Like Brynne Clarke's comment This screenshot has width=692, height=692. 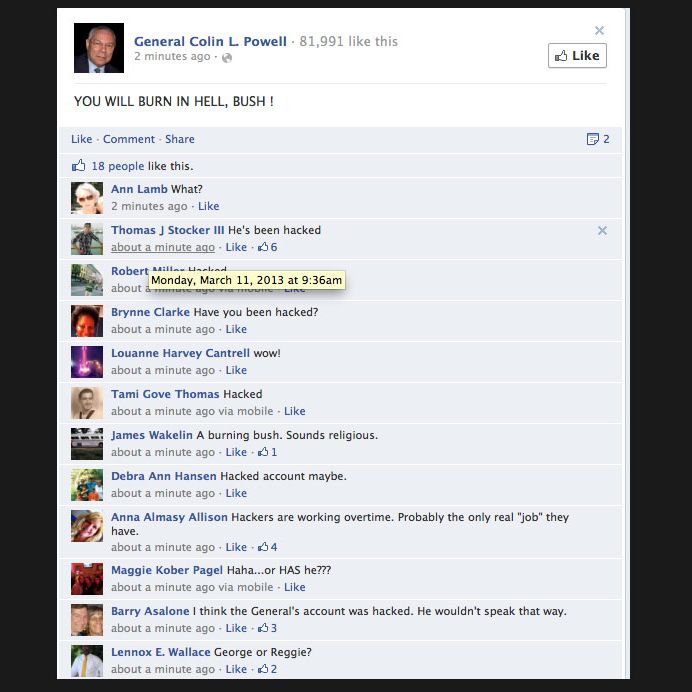coord(236,329)
